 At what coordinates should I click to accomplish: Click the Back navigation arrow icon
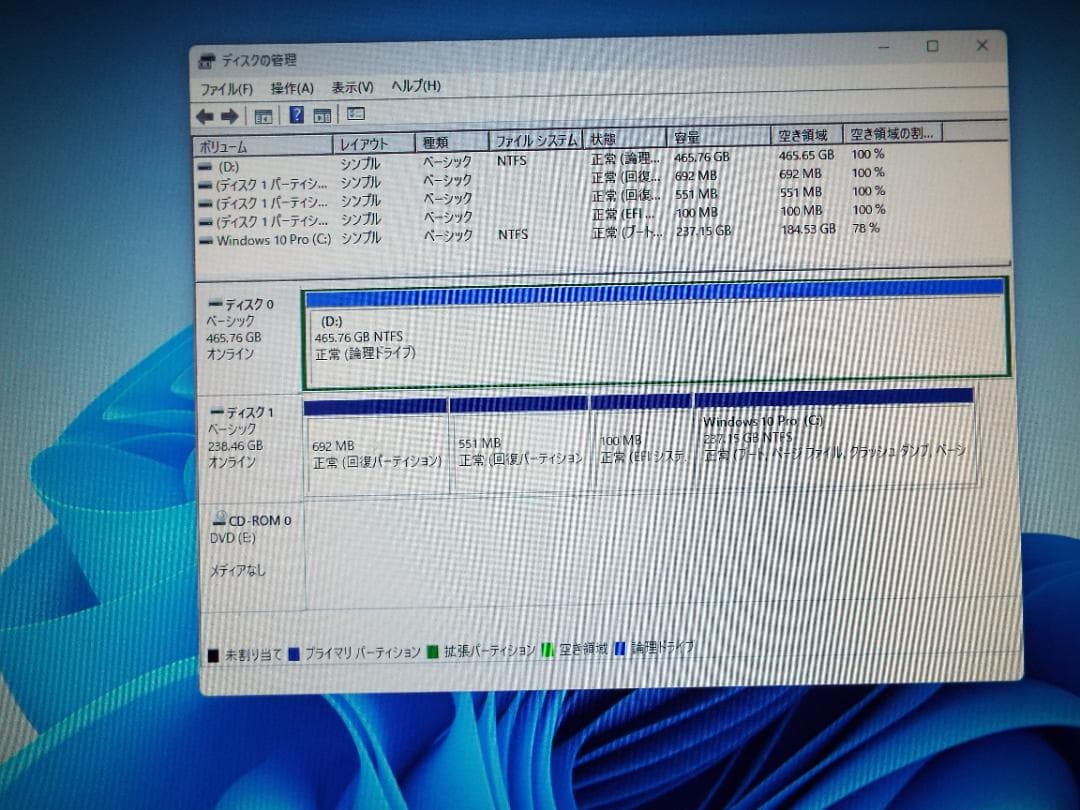[205, 115]
